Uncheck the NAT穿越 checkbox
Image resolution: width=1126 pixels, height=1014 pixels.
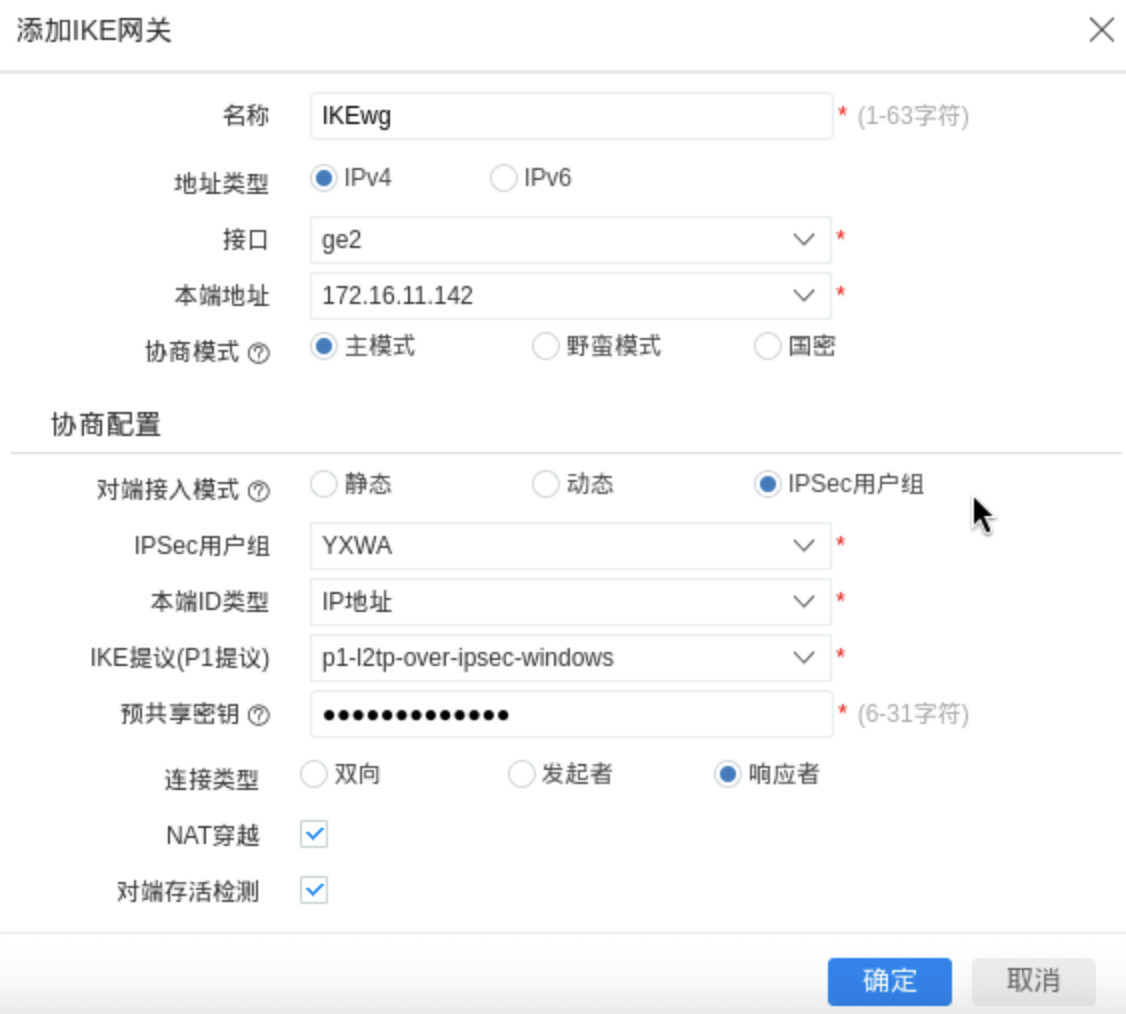tap(314, 834)
